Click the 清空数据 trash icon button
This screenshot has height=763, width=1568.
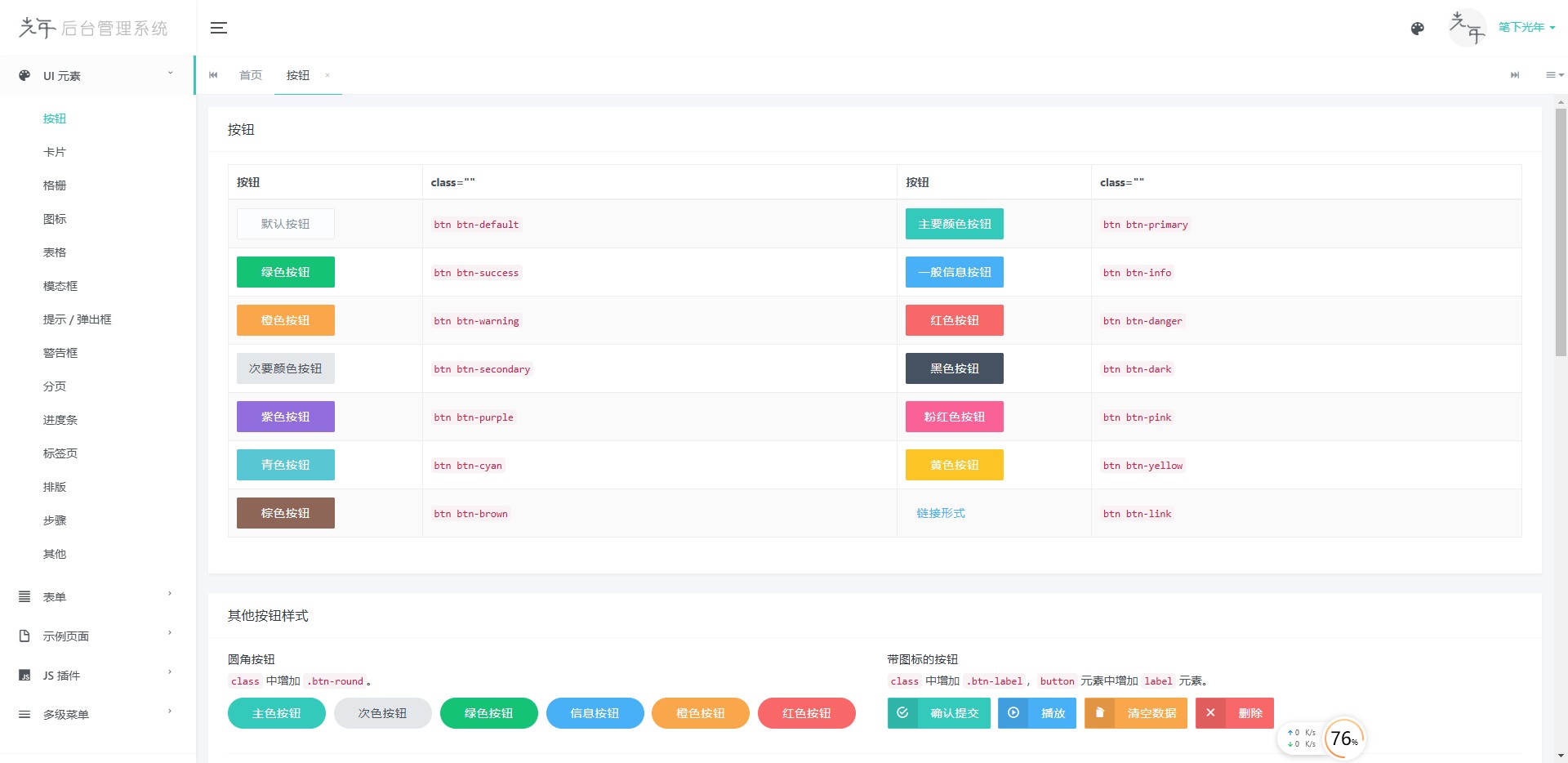[x=1136, y=713]
